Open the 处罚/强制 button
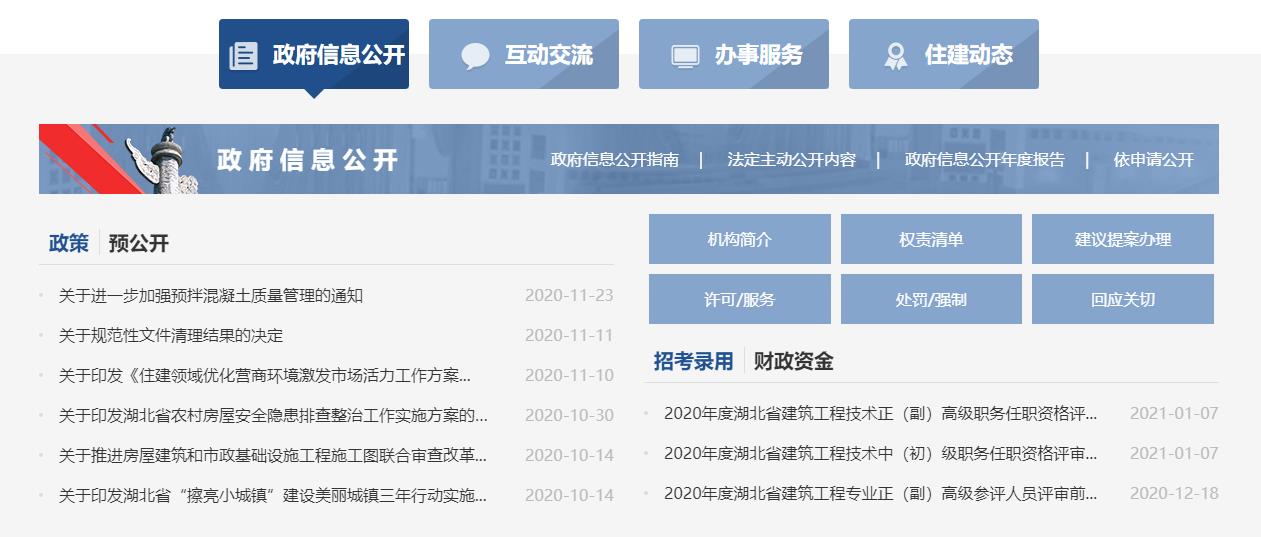The height and width of the screenshot is (537, 1261). click(x=931, y=299)
